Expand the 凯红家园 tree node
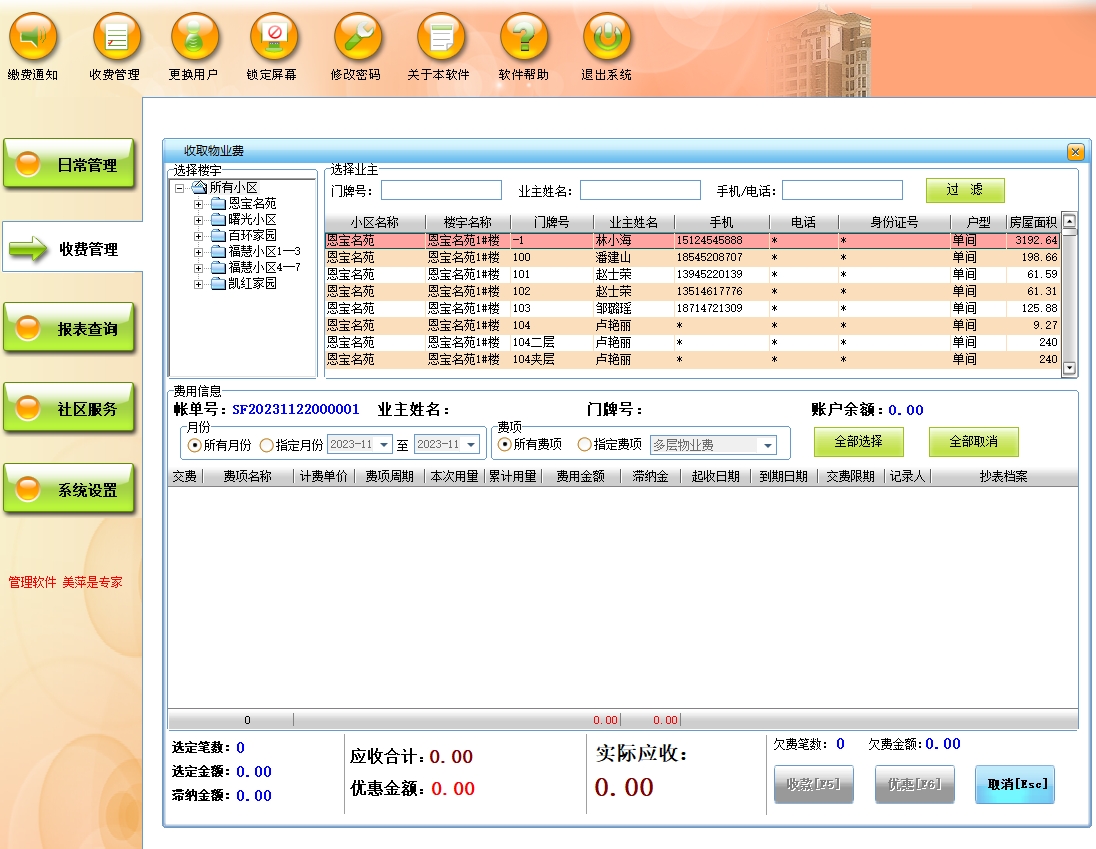This screenshot has width=1096, height=849. (x=198, y=284)
